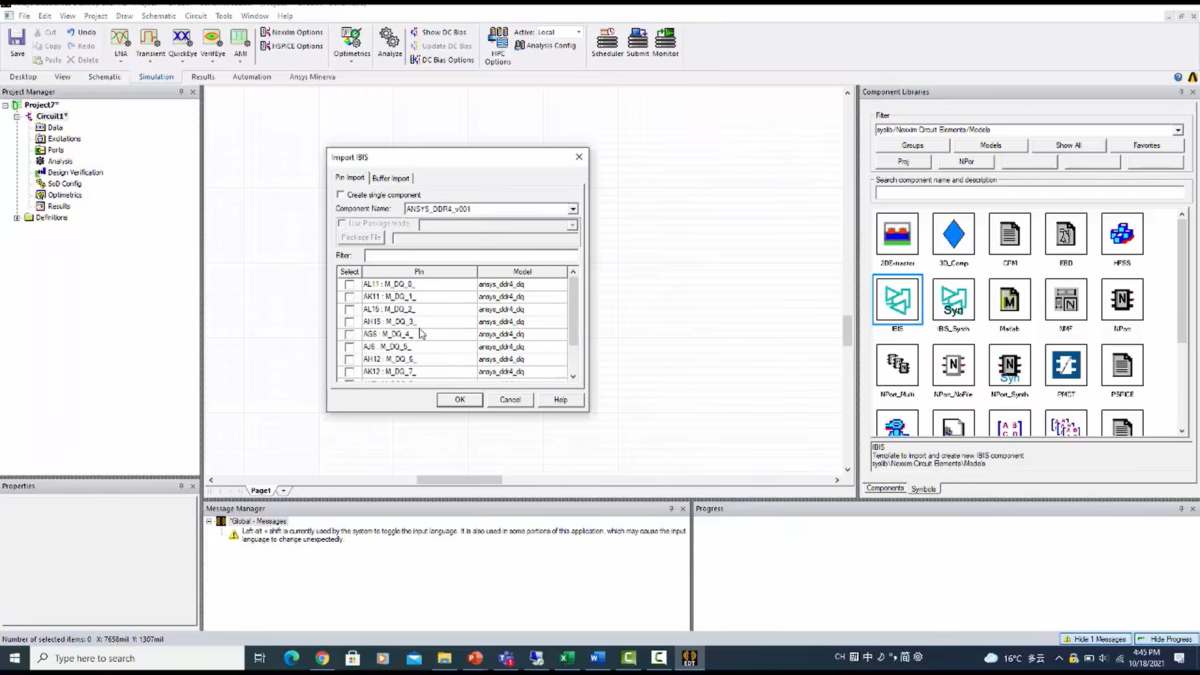Check the AH12 : M_DQ_6_ pin row
This screenshot has width=1200, height=675.
coord(349,359)
